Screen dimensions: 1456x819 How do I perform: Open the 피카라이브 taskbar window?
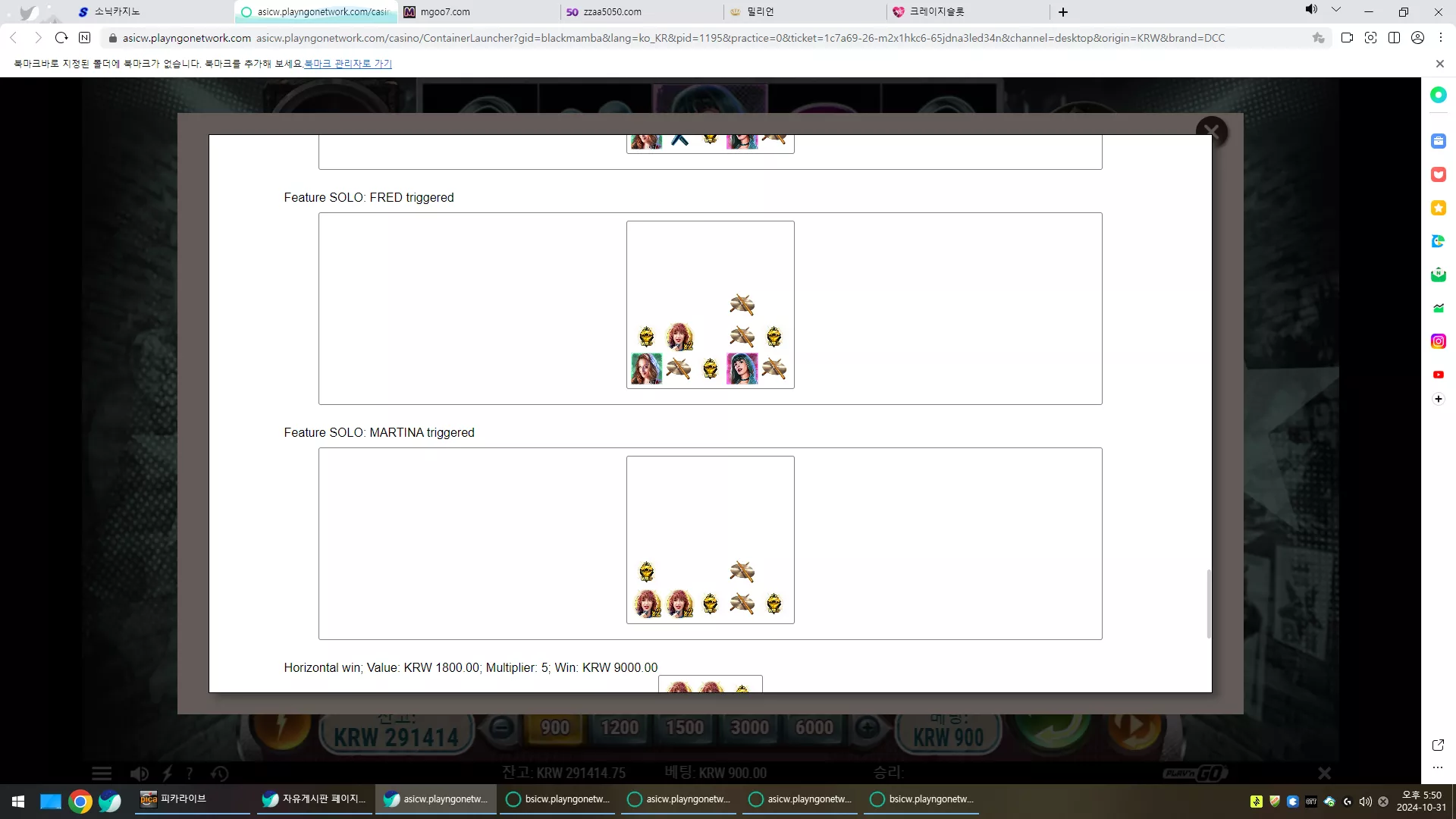(194, 799)
